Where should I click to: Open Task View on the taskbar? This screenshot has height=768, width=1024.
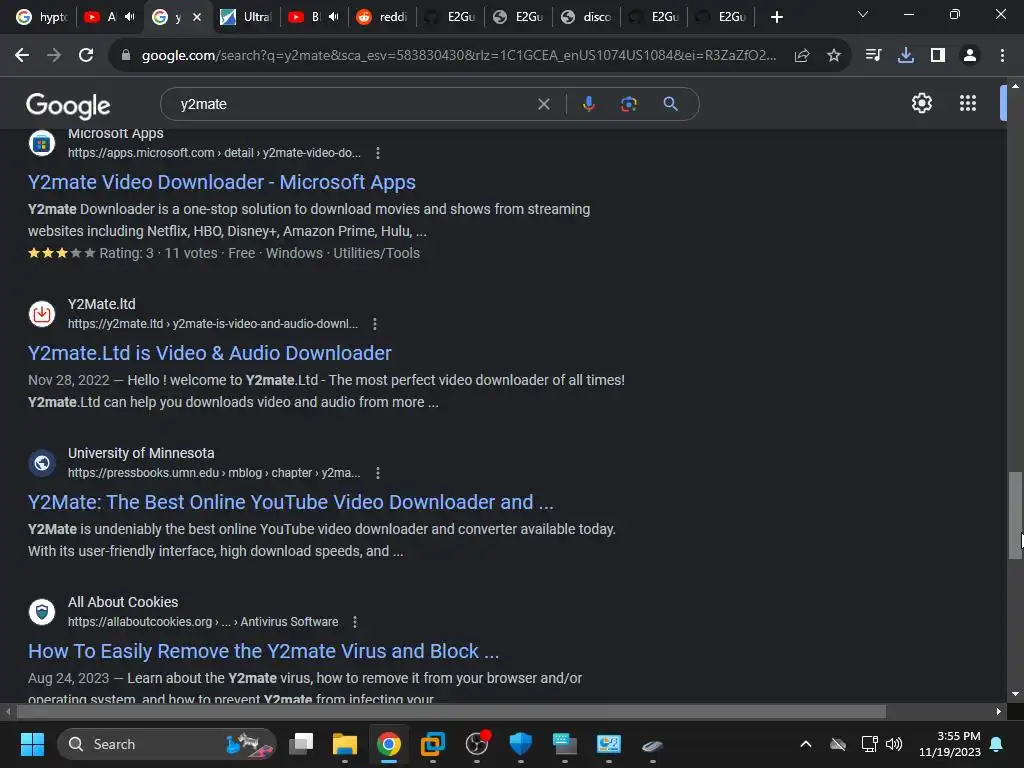tap(301, 744)
